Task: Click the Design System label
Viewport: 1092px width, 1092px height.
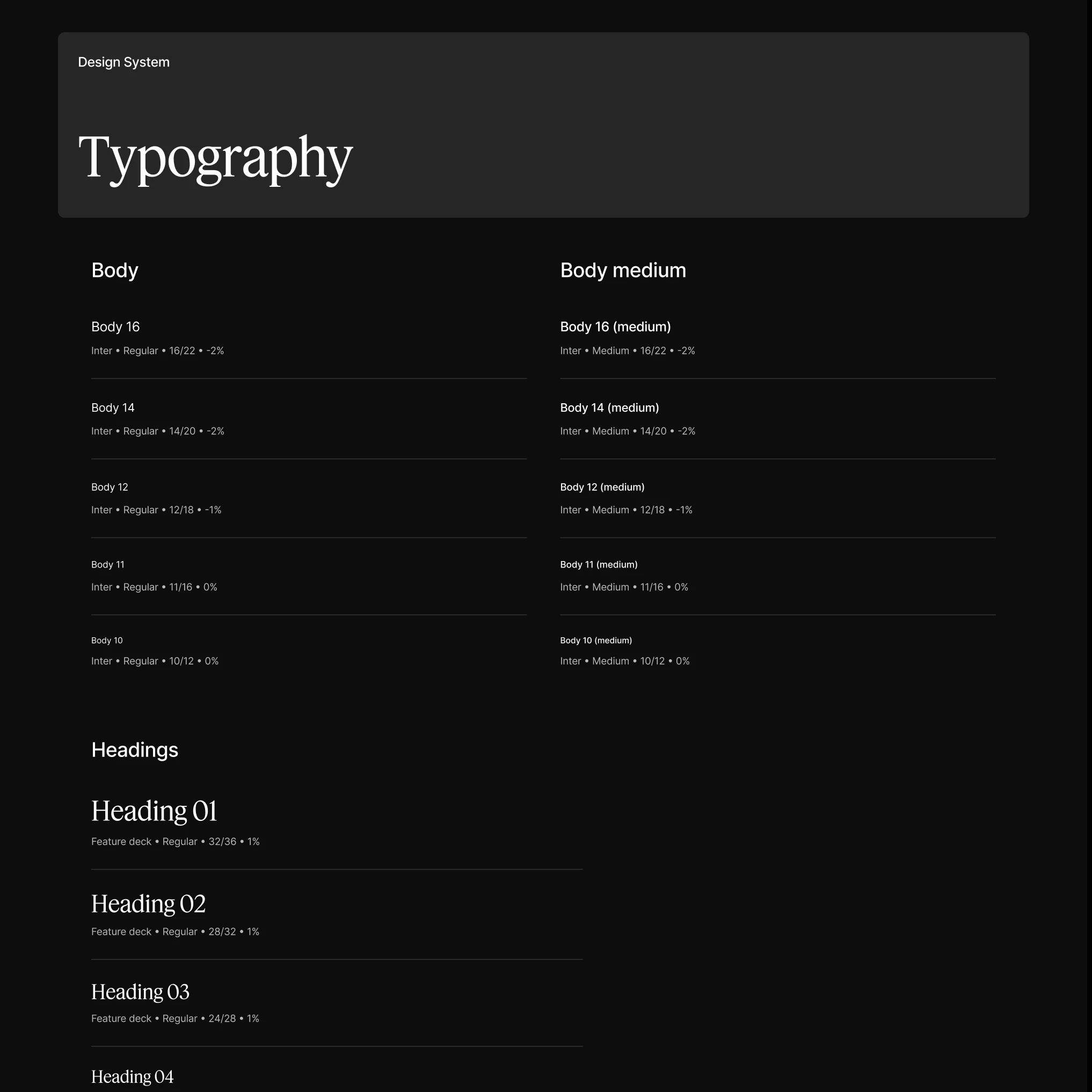Action: pyautogui.click(x=123, y=62)
